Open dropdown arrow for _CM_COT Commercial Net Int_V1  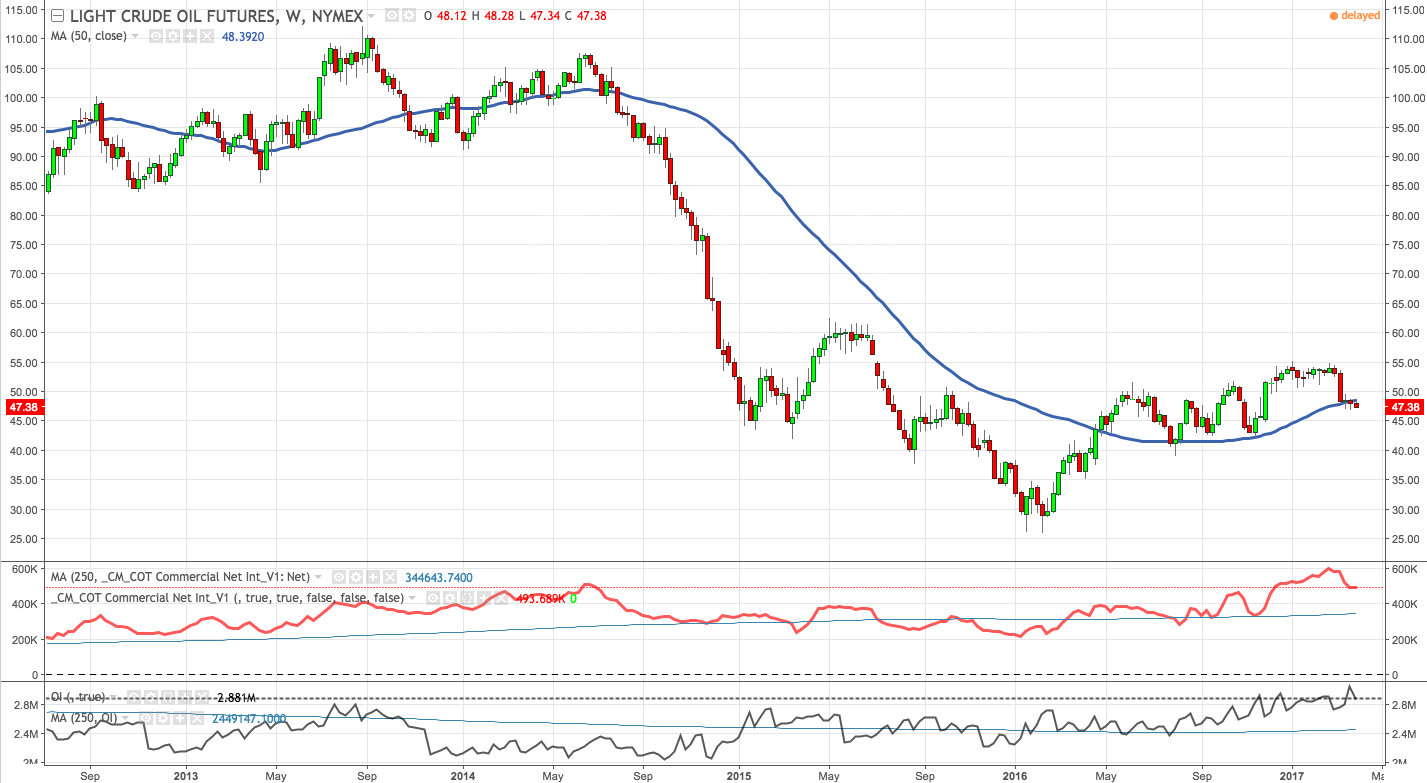412,597
